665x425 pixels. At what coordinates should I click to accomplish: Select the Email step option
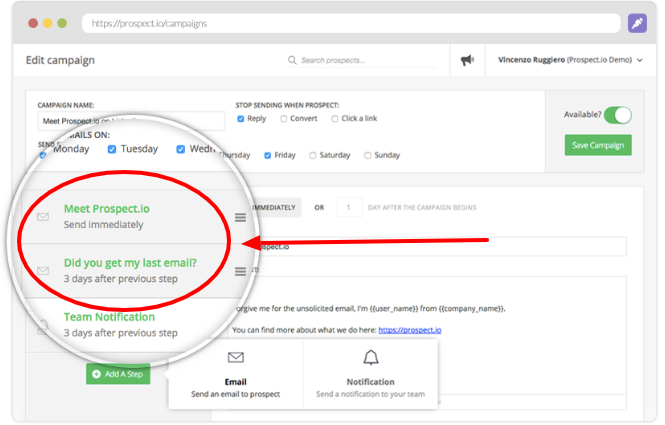coord(235,374)
